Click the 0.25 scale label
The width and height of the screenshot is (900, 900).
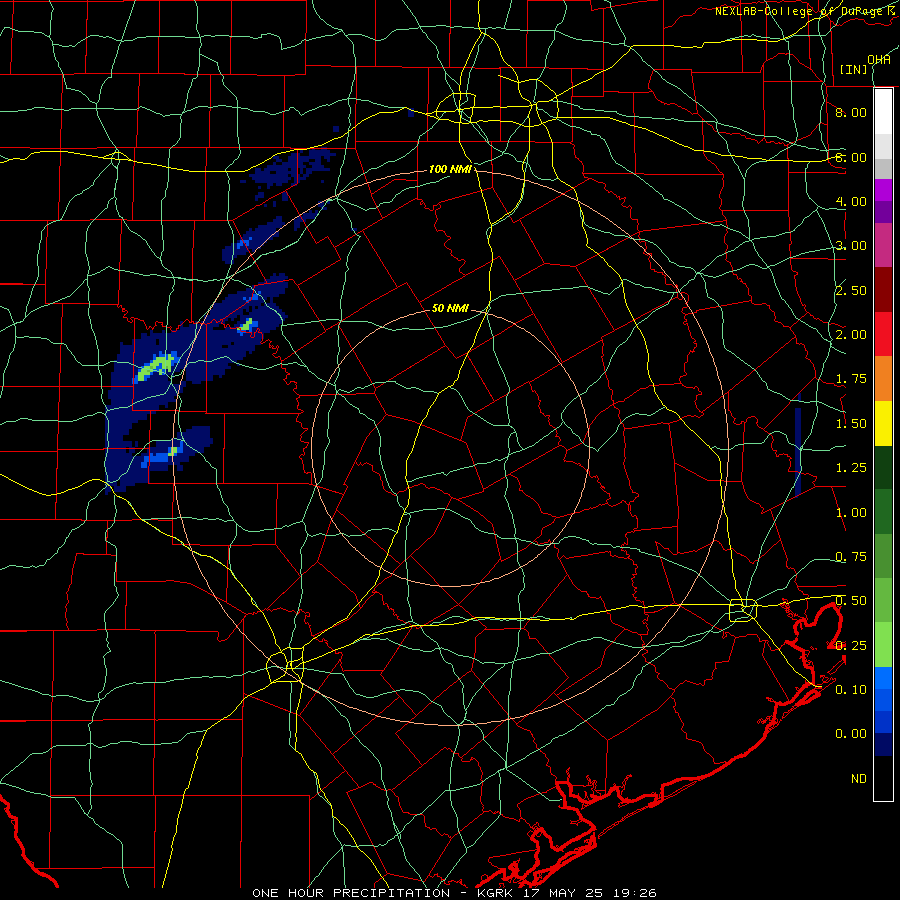point(851,646)
